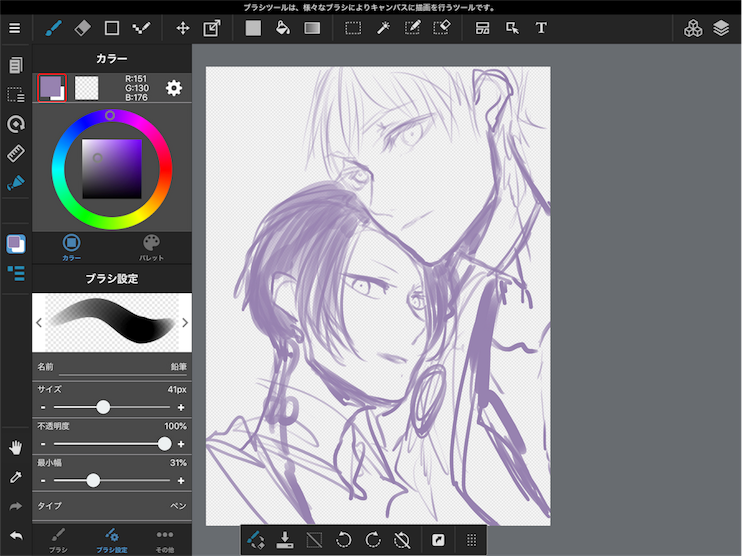Select the rectangular Selection tool
742x556 pixels.
click(353, 28)
